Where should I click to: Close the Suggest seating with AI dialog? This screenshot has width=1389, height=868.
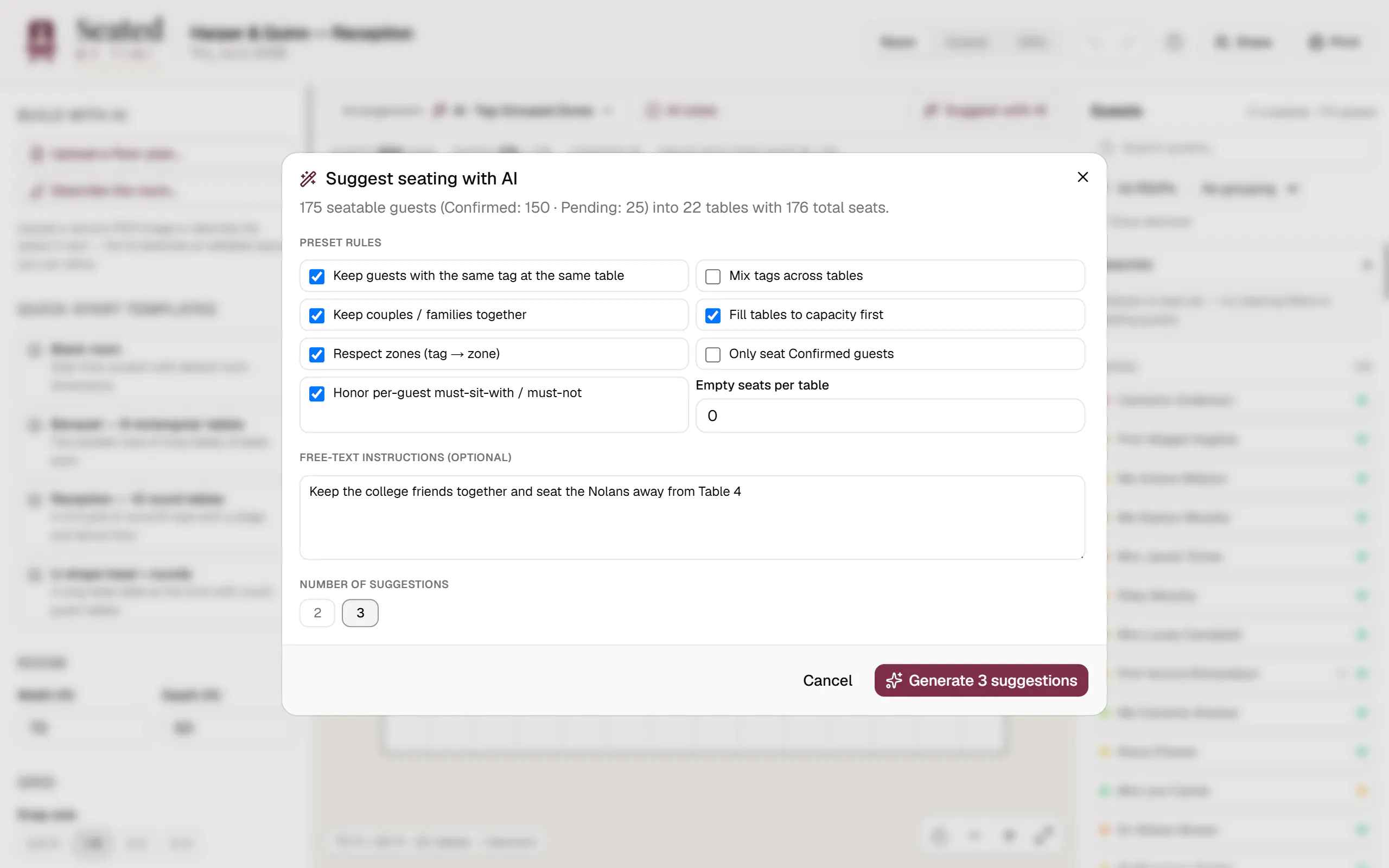pos(1082,177)
